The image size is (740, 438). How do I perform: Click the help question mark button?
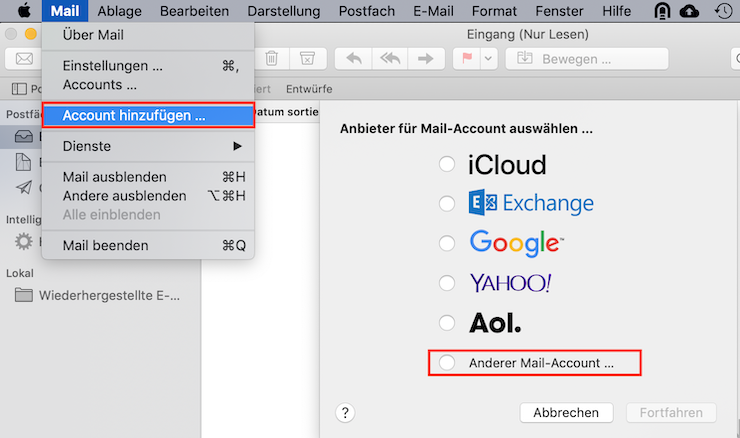tap(346, 412)
